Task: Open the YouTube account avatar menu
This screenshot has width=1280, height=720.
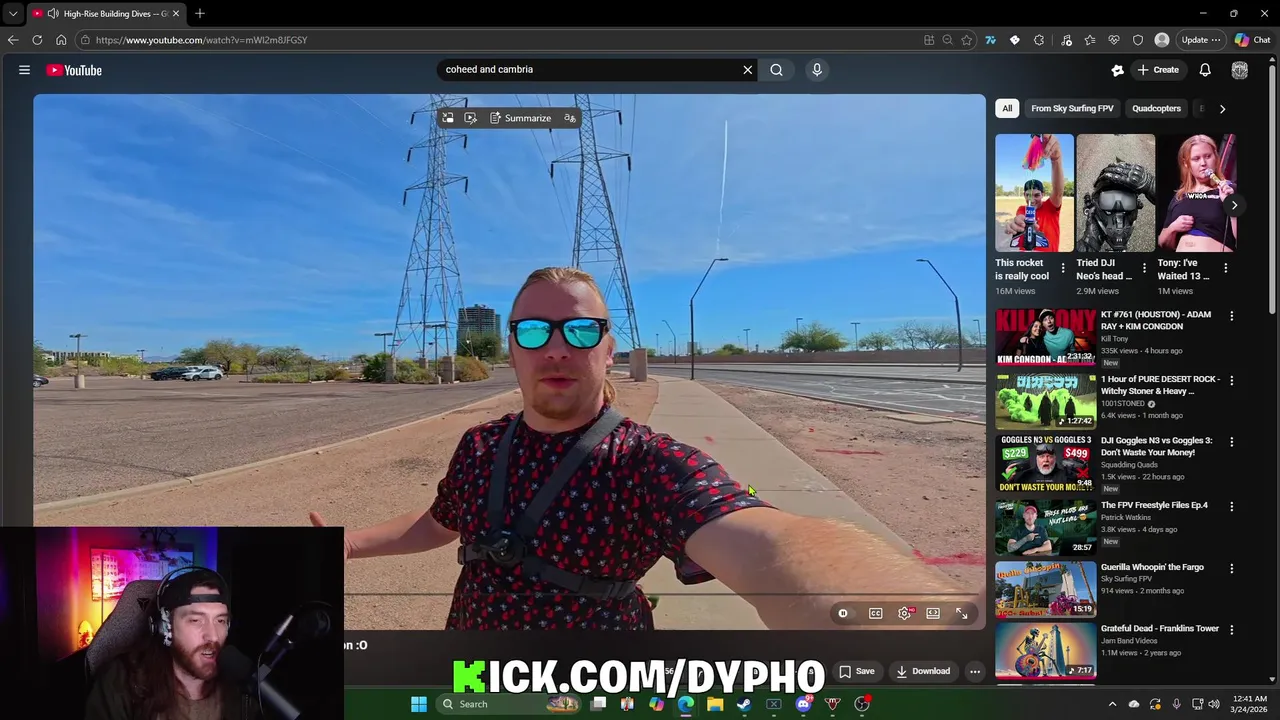Action: pyautogui.click(x=1240, y=70)
